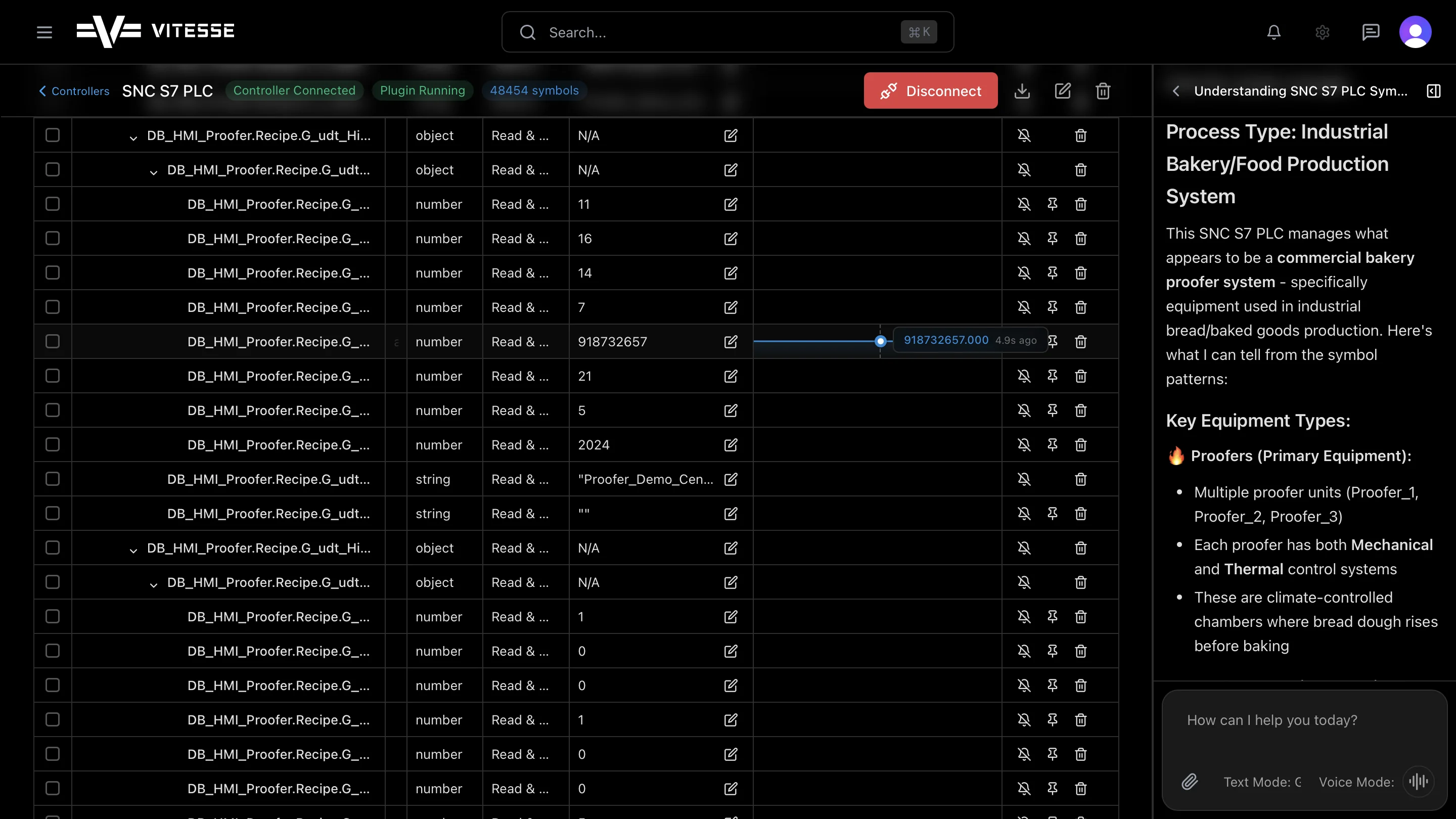
Task: Edit the "Proofer_Demo_Cen..." string value
Action: pos(730,479)
